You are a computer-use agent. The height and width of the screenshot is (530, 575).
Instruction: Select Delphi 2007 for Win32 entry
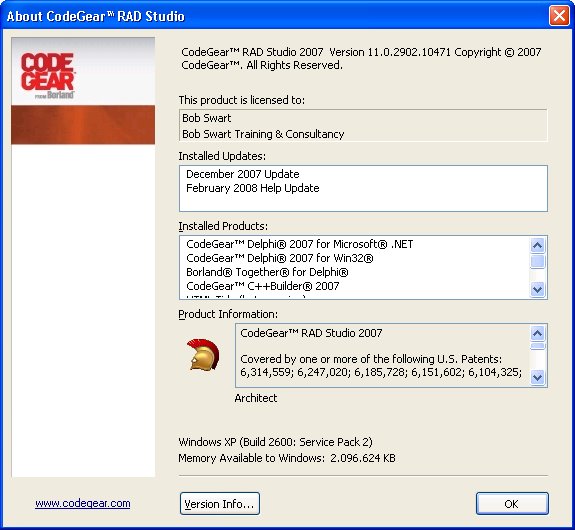click(279, 258)
